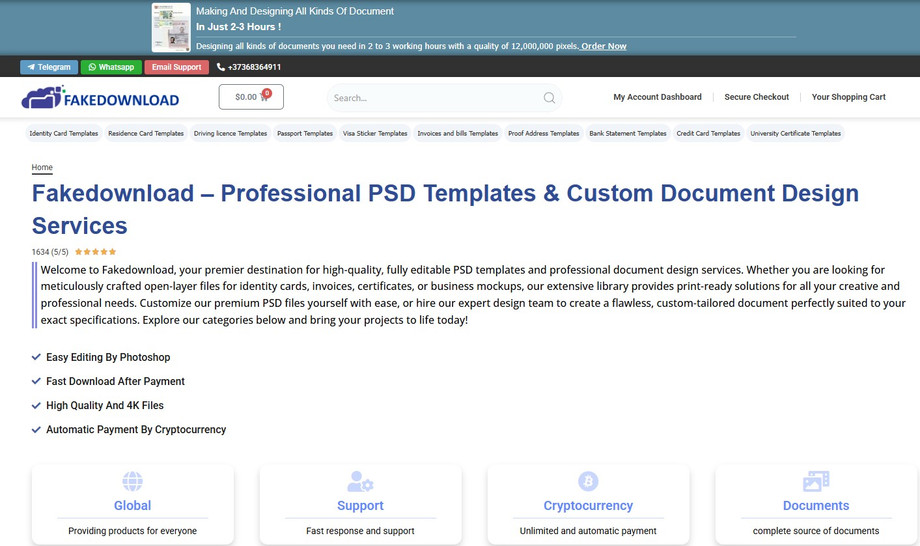The height and width of the screenshot is (546, 920).
Task: Click the Global card heading
Action: point(133,506)
